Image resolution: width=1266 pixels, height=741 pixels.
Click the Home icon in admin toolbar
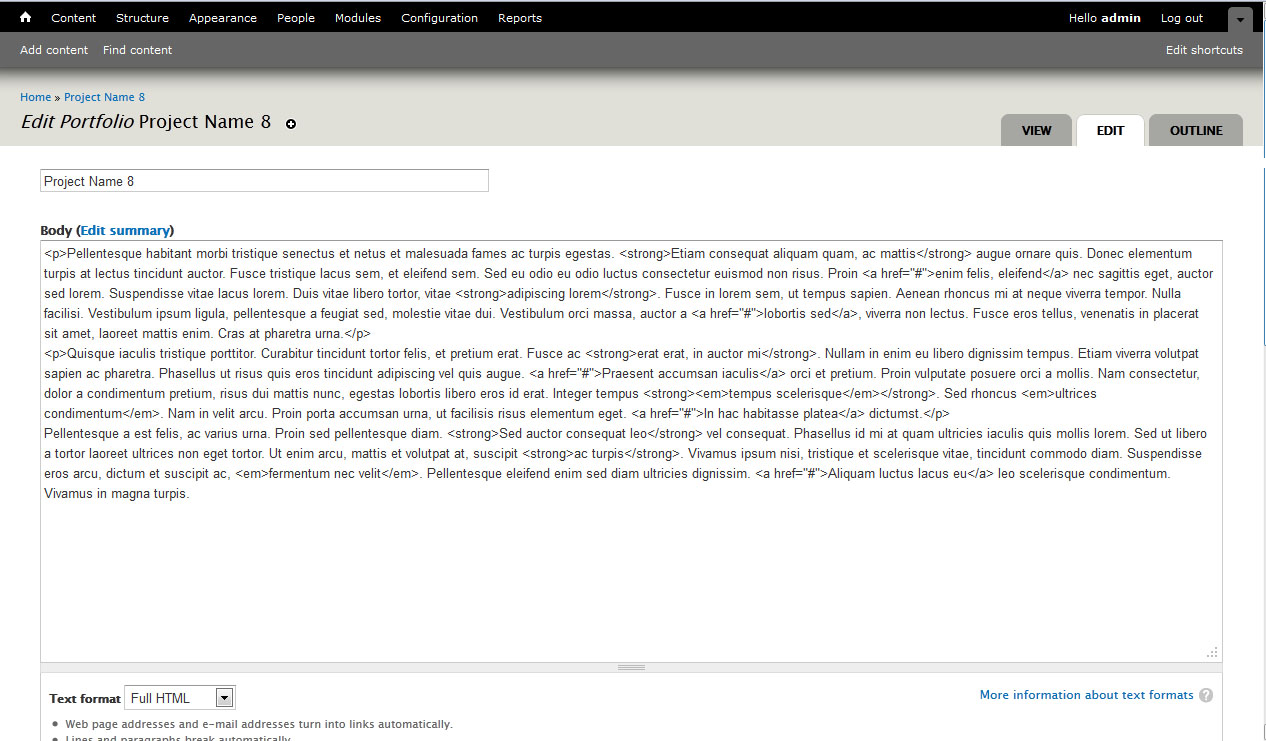25,17
